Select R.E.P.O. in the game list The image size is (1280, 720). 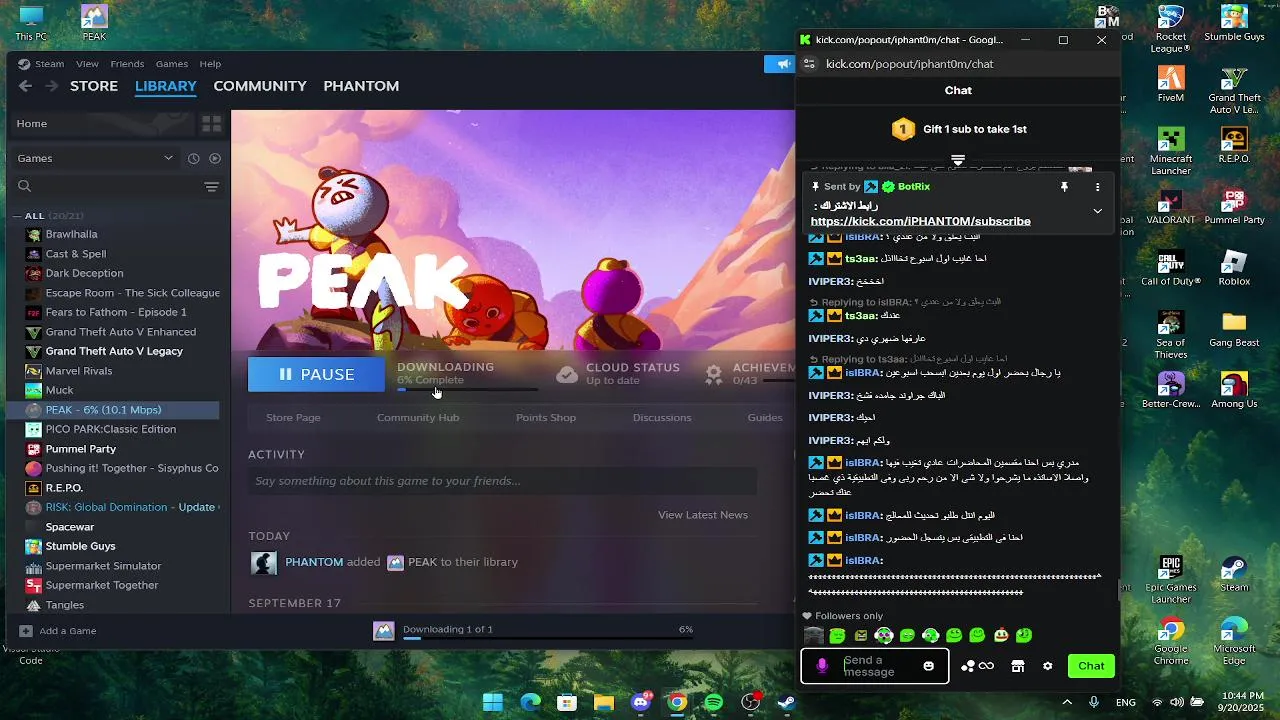click(64, 488)
